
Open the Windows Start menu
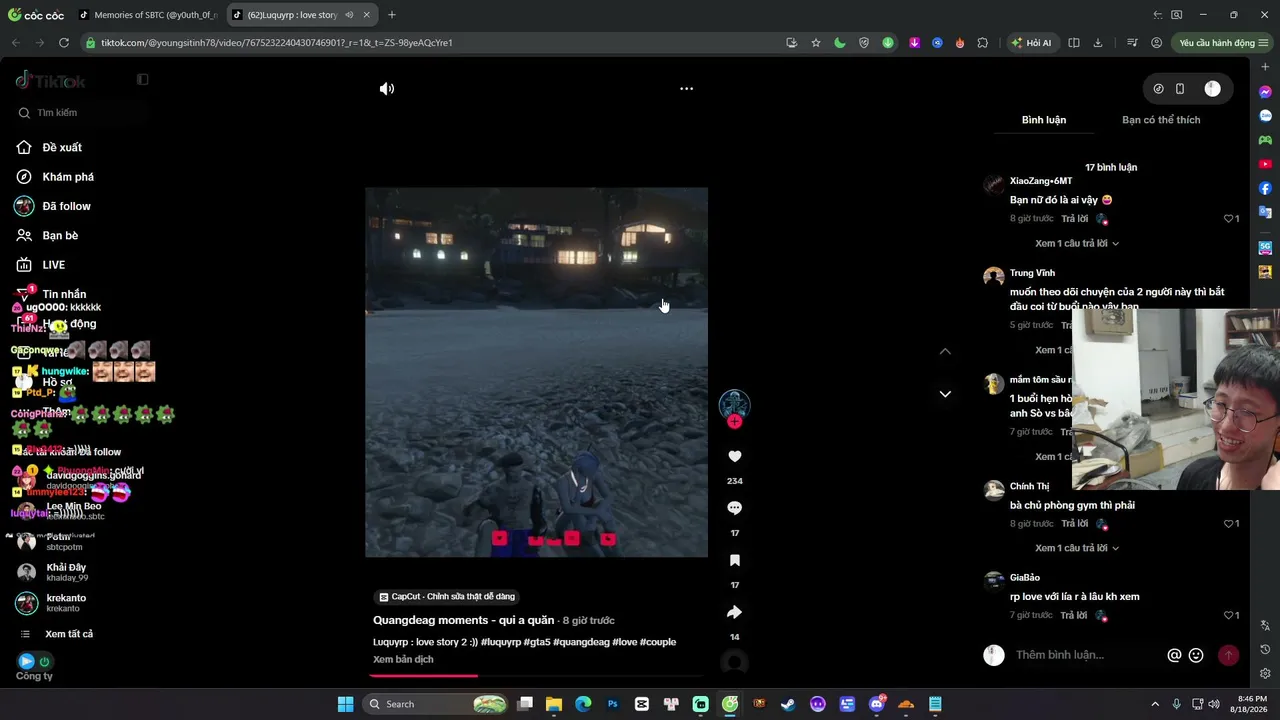(x=345, y=704)
